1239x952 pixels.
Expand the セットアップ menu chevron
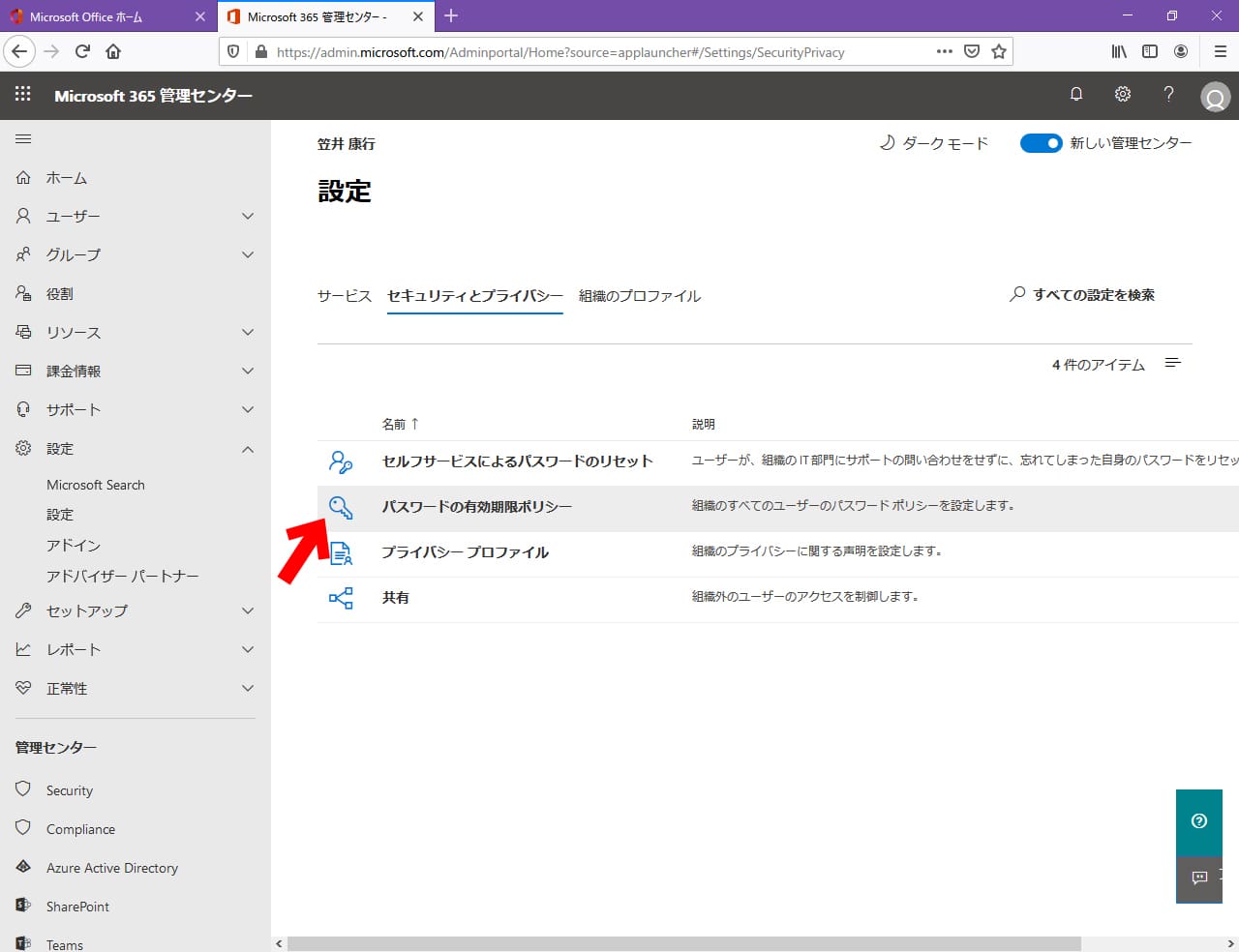(248, 611)
